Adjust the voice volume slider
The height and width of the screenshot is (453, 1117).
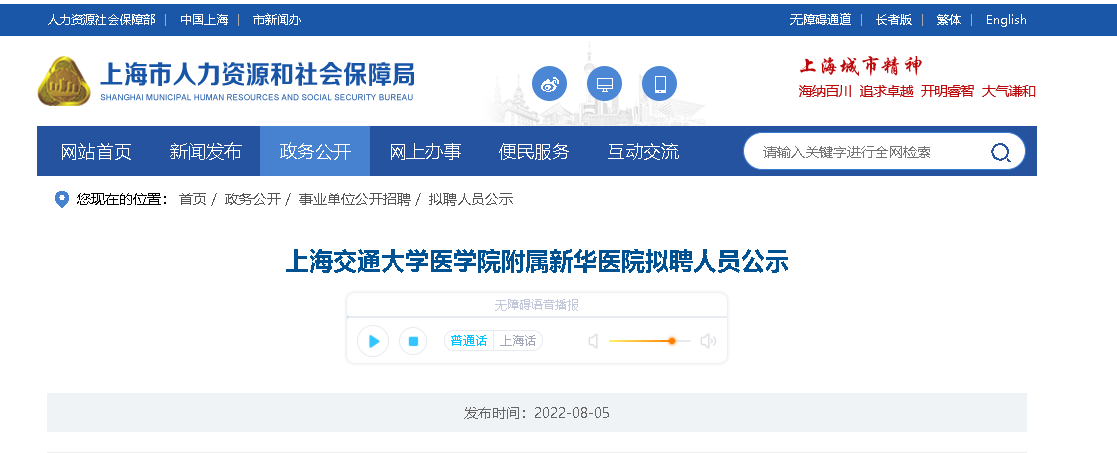coord(649,341)
